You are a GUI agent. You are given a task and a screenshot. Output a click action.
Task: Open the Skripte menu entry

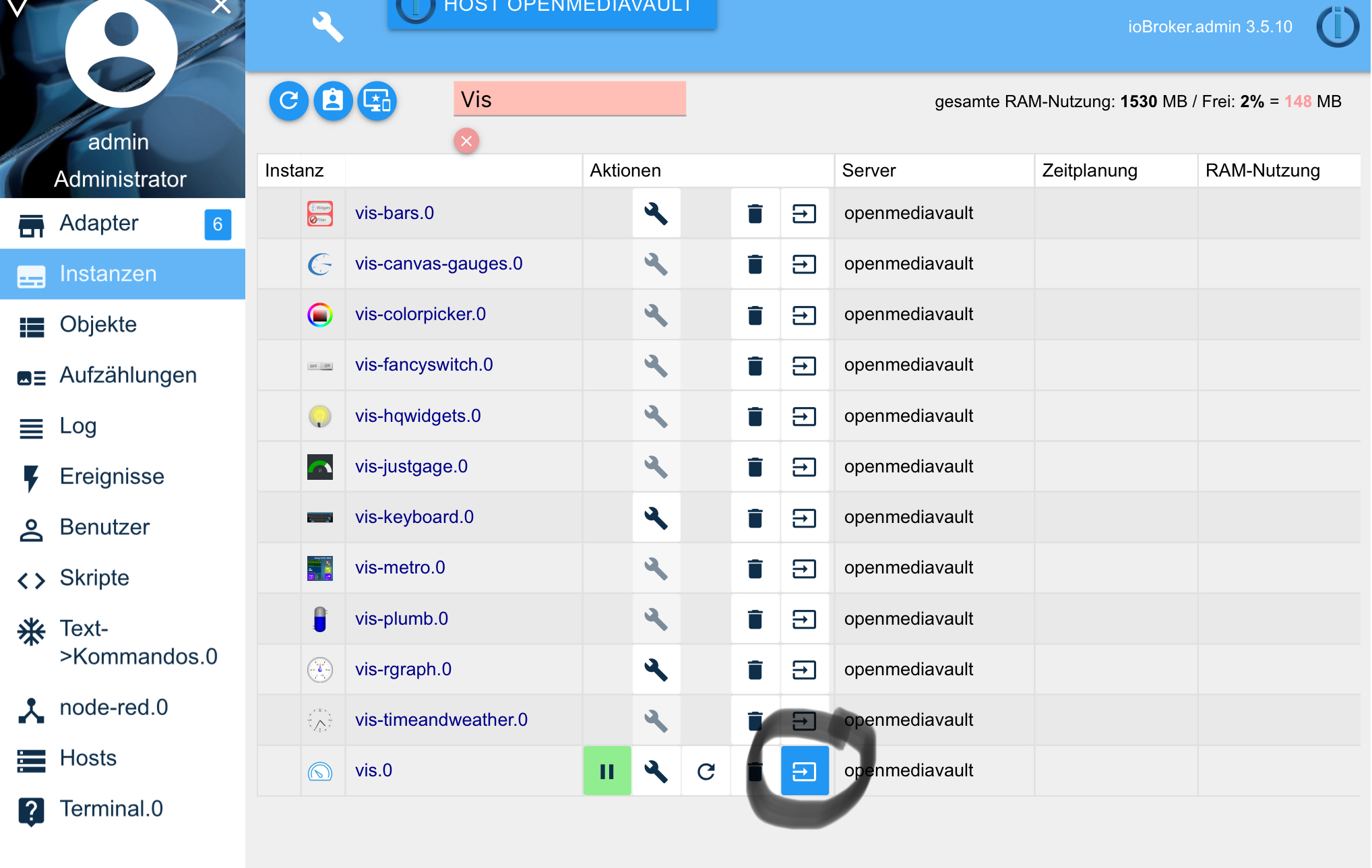click(94, 578)
